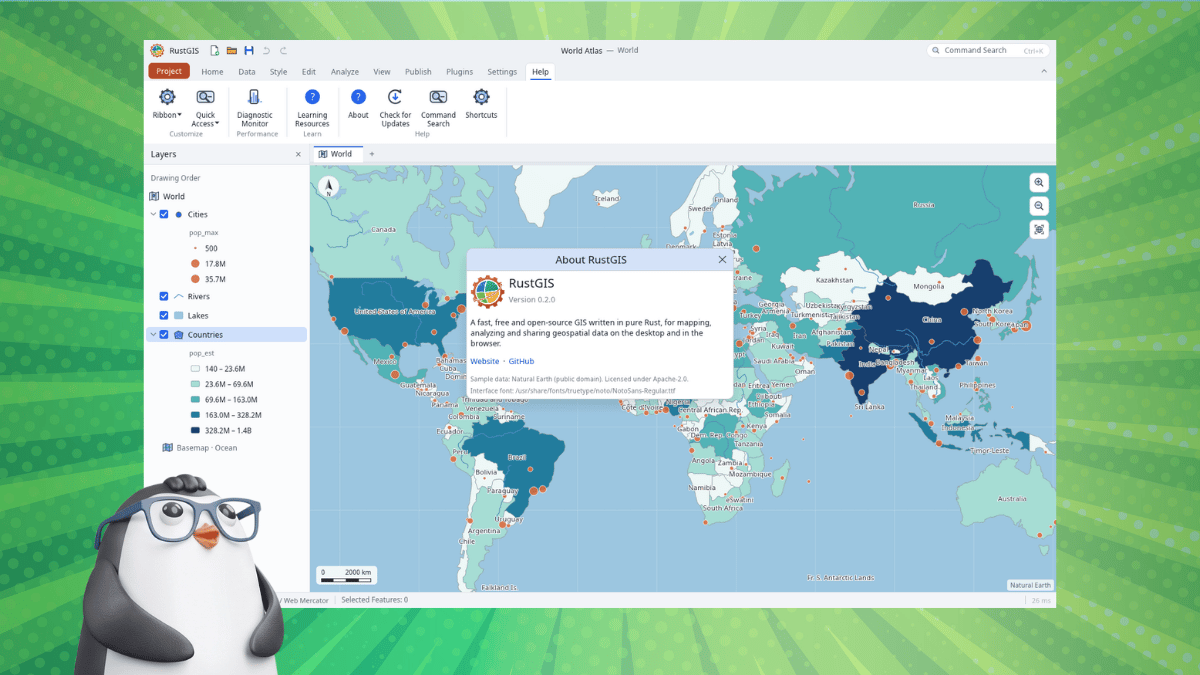Collapse the ribbon with the chevron
Screen dimensions: 1200x675
[1044, 71]
